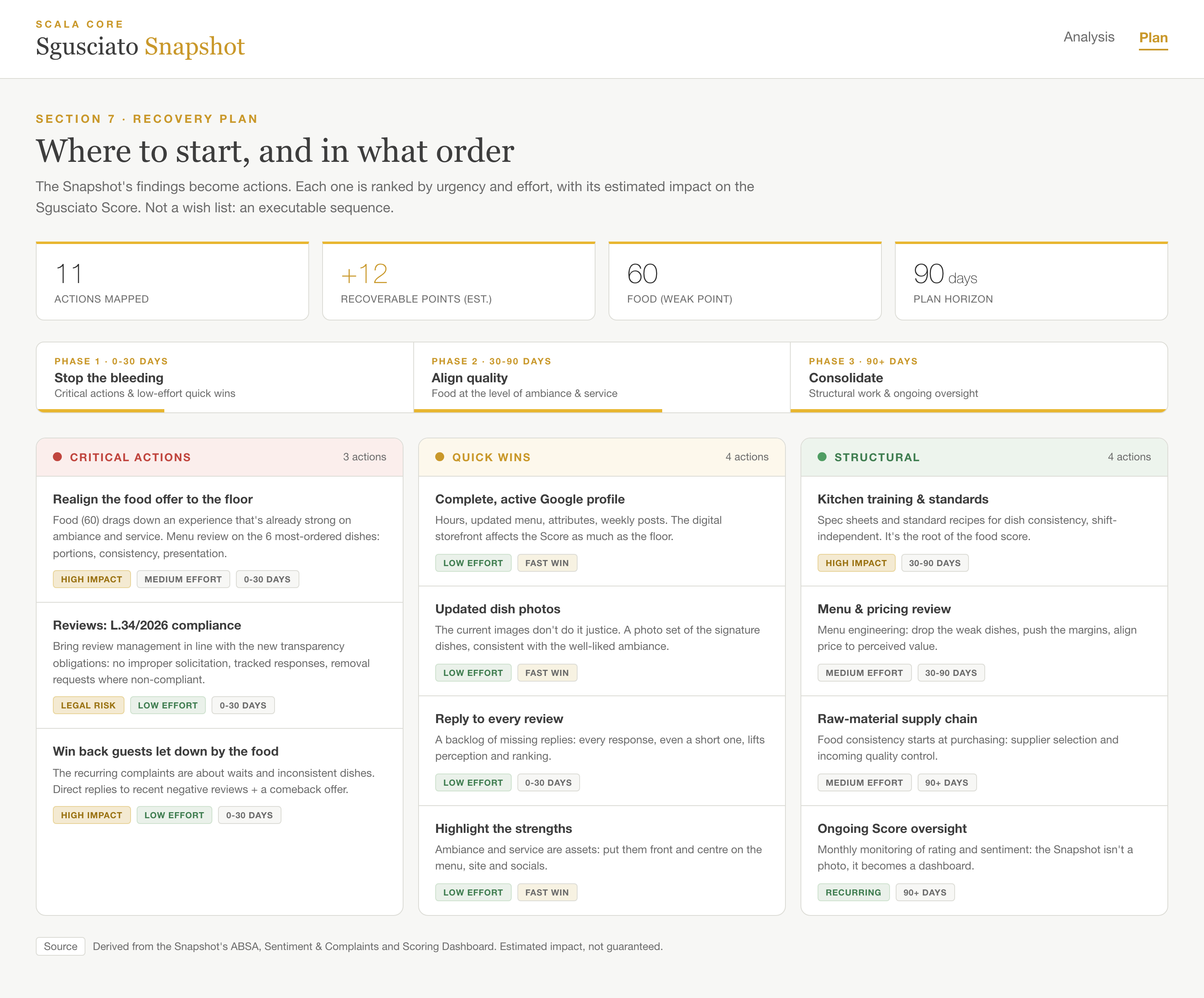The image size is (1204, 998).
Task: Click Medium Effort tag under Menu & pricing review
Action: [864, 673]
